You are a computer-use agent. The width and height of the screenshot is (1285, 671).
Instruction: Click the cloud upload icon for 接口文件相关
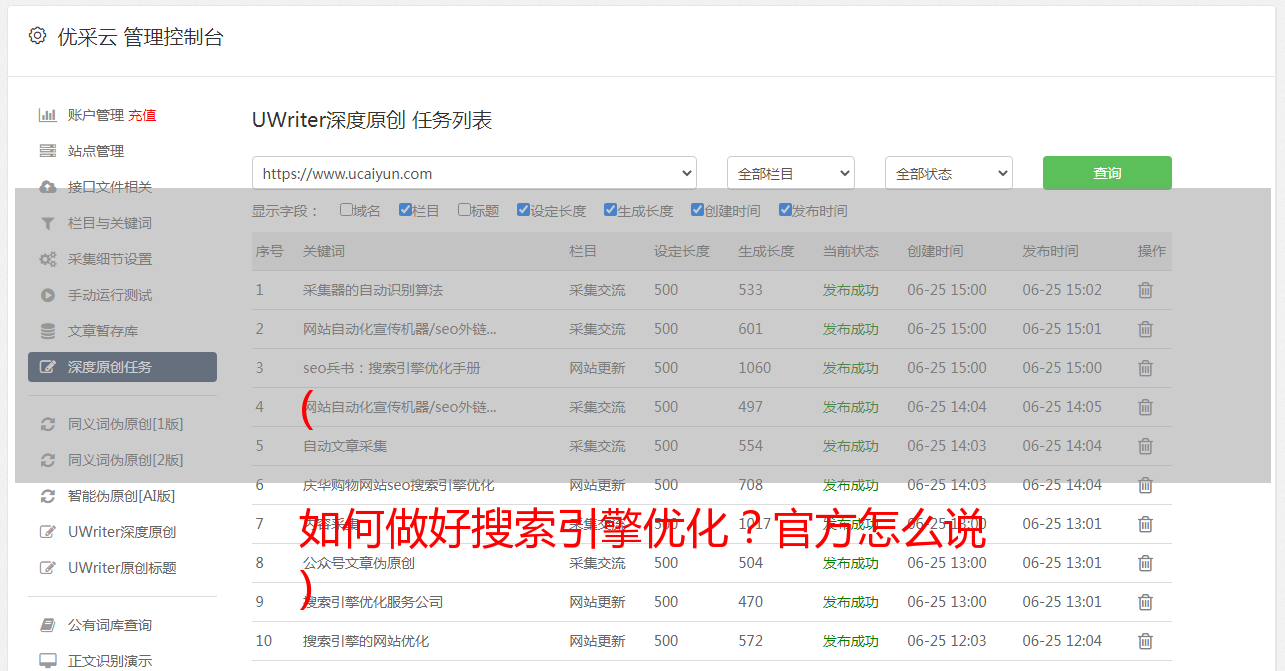[x=47, y=187]
